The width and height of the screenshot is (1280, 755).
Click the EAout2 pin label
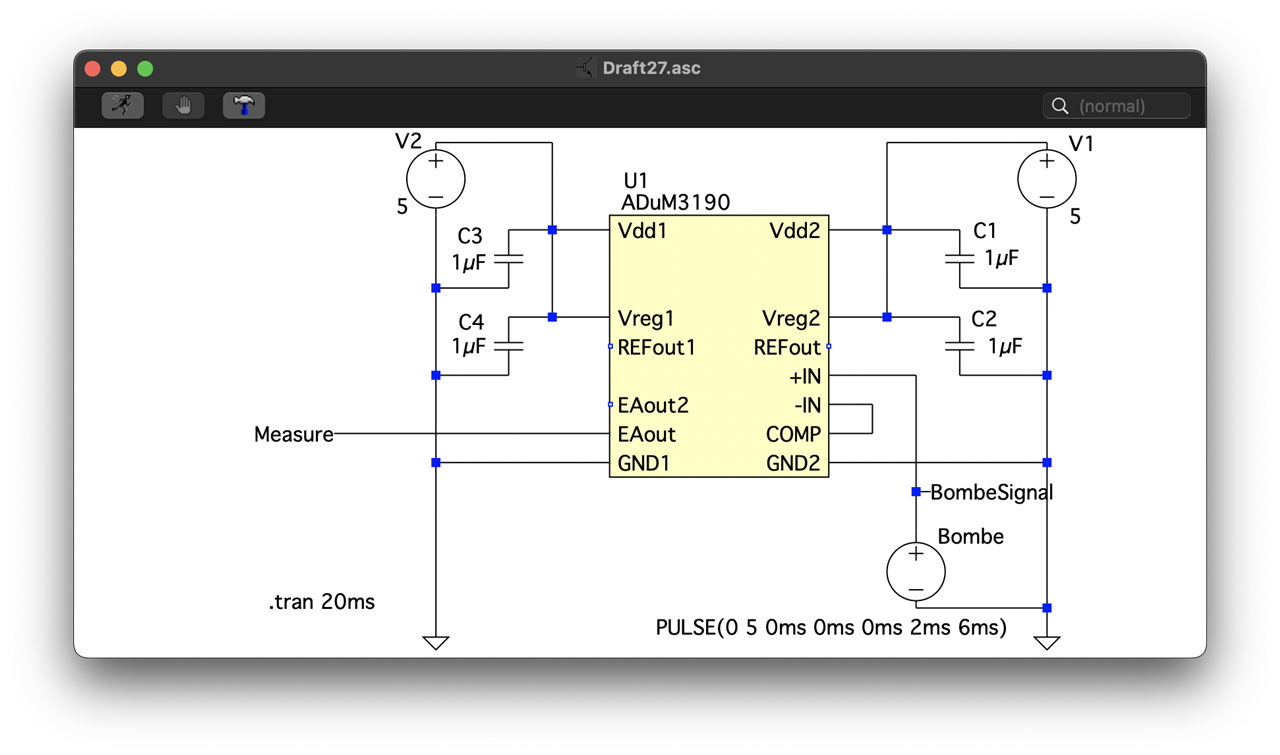(x=653, y=405)
